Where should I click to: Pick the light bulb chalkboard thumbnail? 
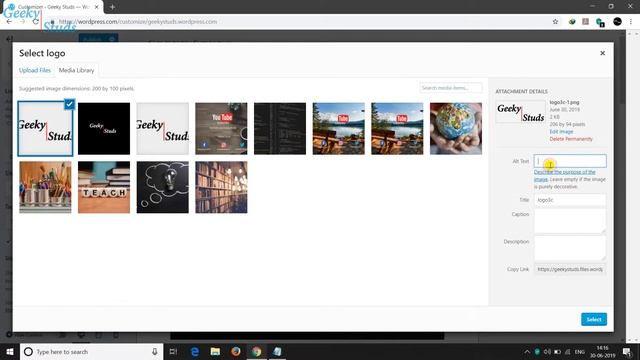(162, 187)
